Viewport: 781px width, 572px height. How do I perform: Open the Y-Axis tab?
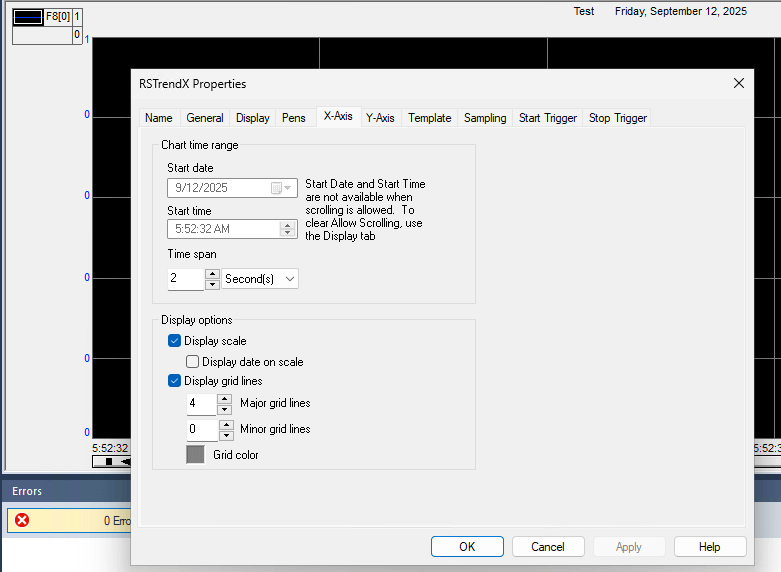point(380,118)
